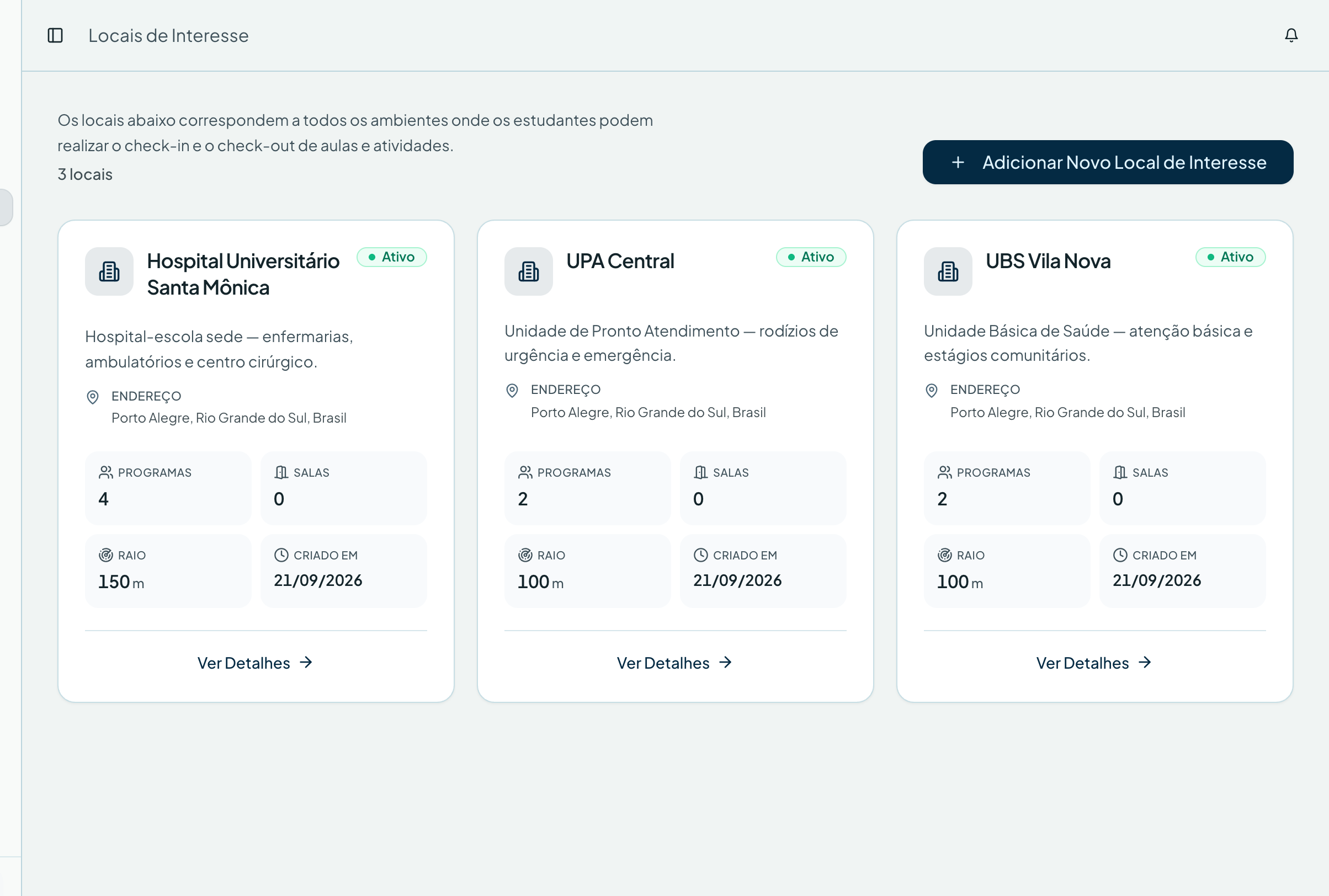Click arrow icon beside UBS Vila Nova Ver Detalhes

(x=1146, y=662)
